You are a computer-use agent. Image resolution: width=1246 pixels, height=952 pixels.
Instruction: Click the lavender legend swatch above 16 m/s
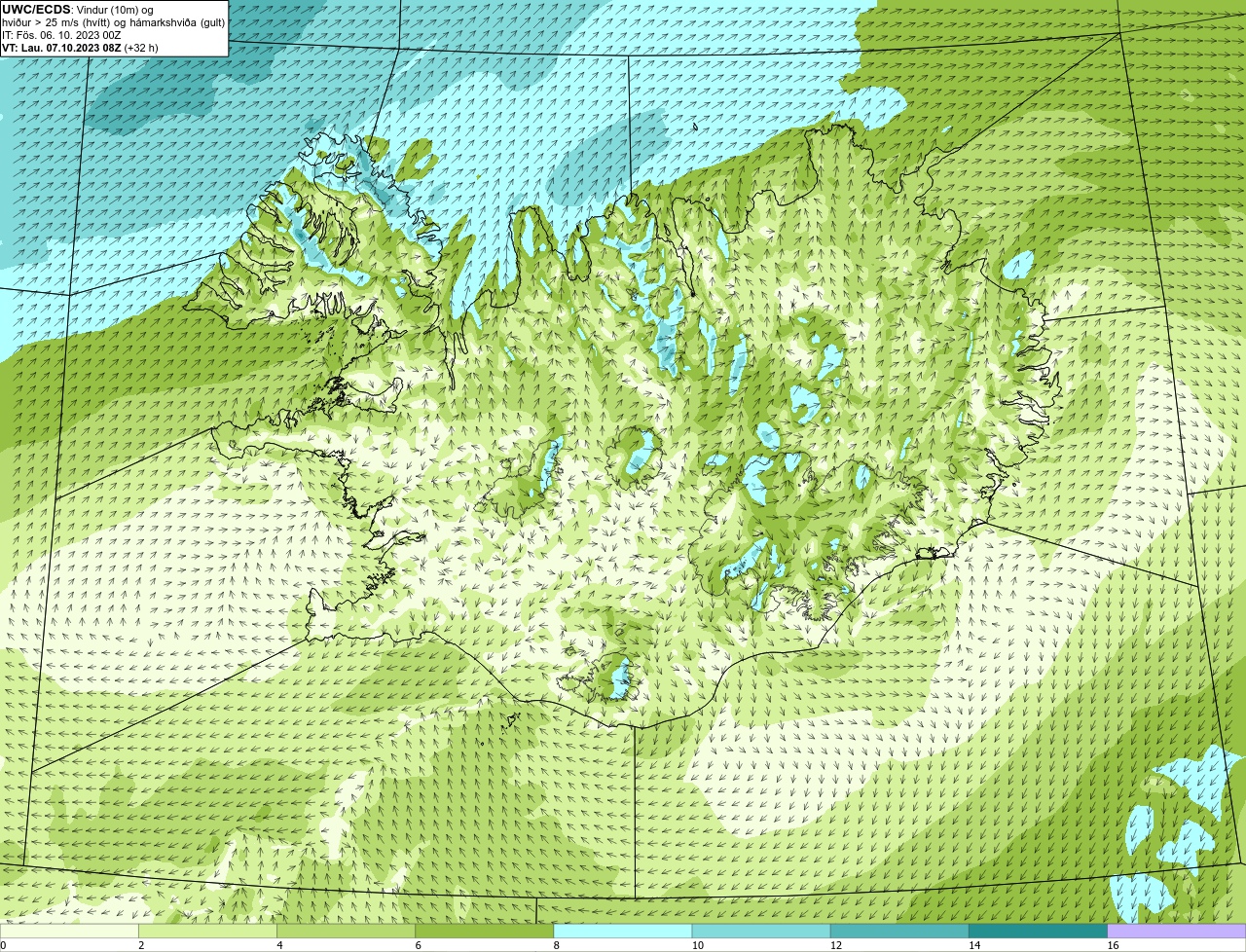click(x=1177, y=931)
